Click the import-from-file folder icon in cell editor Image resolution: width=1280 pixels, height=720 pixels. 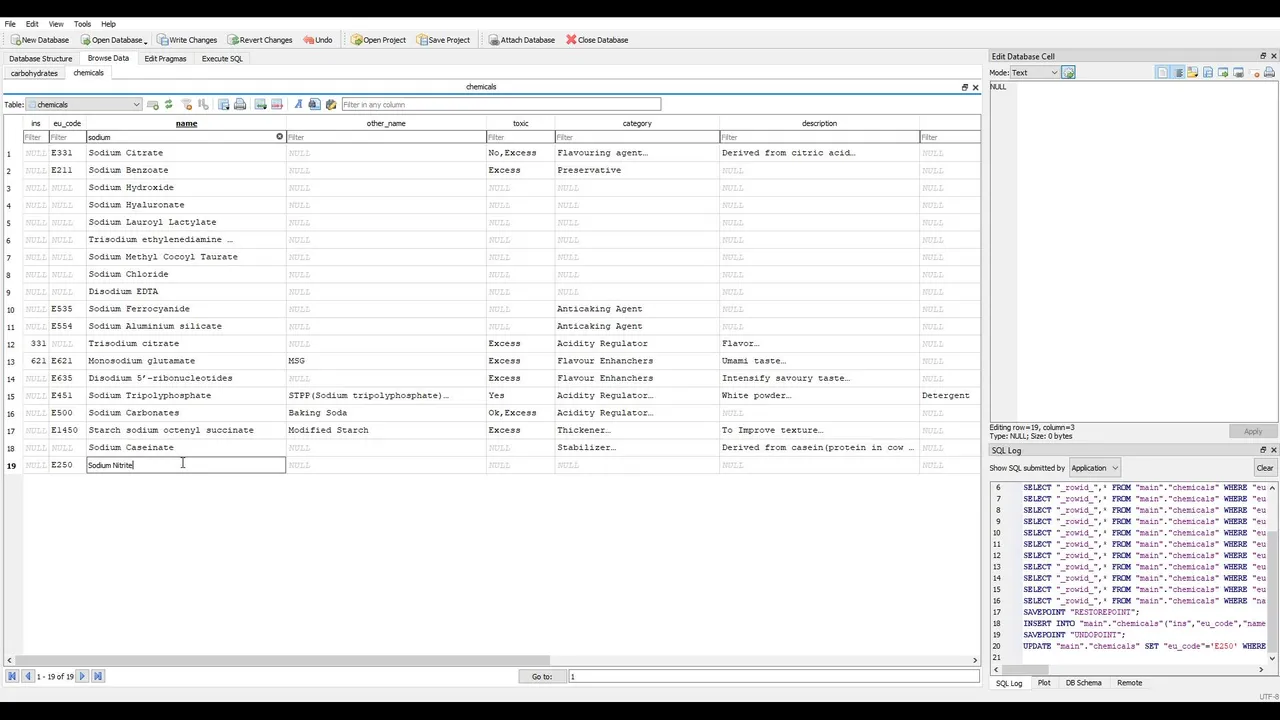click(x=1192, y=72)
